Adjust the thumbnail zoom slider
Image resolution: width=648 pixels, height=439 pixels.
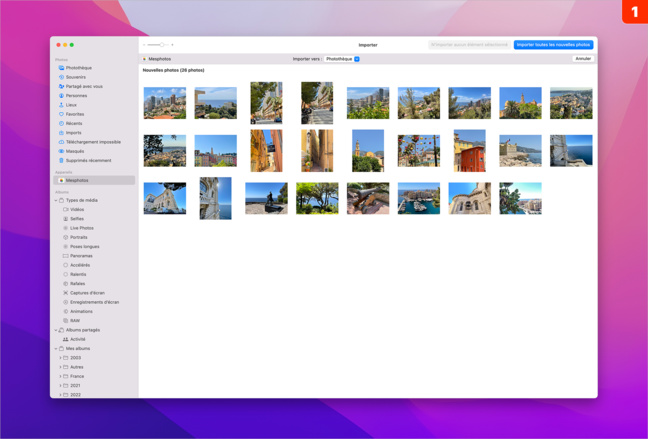coord(161,45)
